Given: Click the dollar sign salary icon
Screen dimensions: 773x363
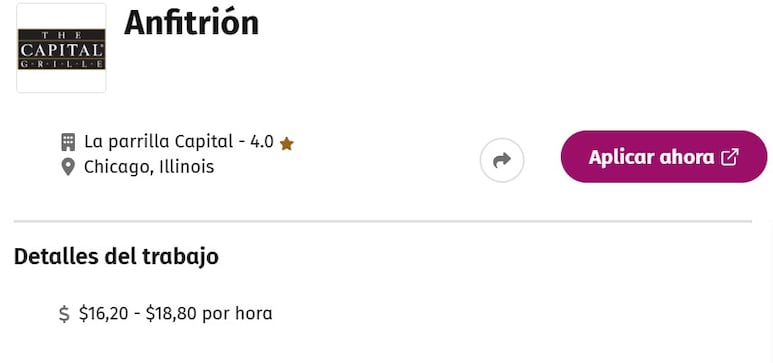Looking at the screenshot, I should pos(64,314).
